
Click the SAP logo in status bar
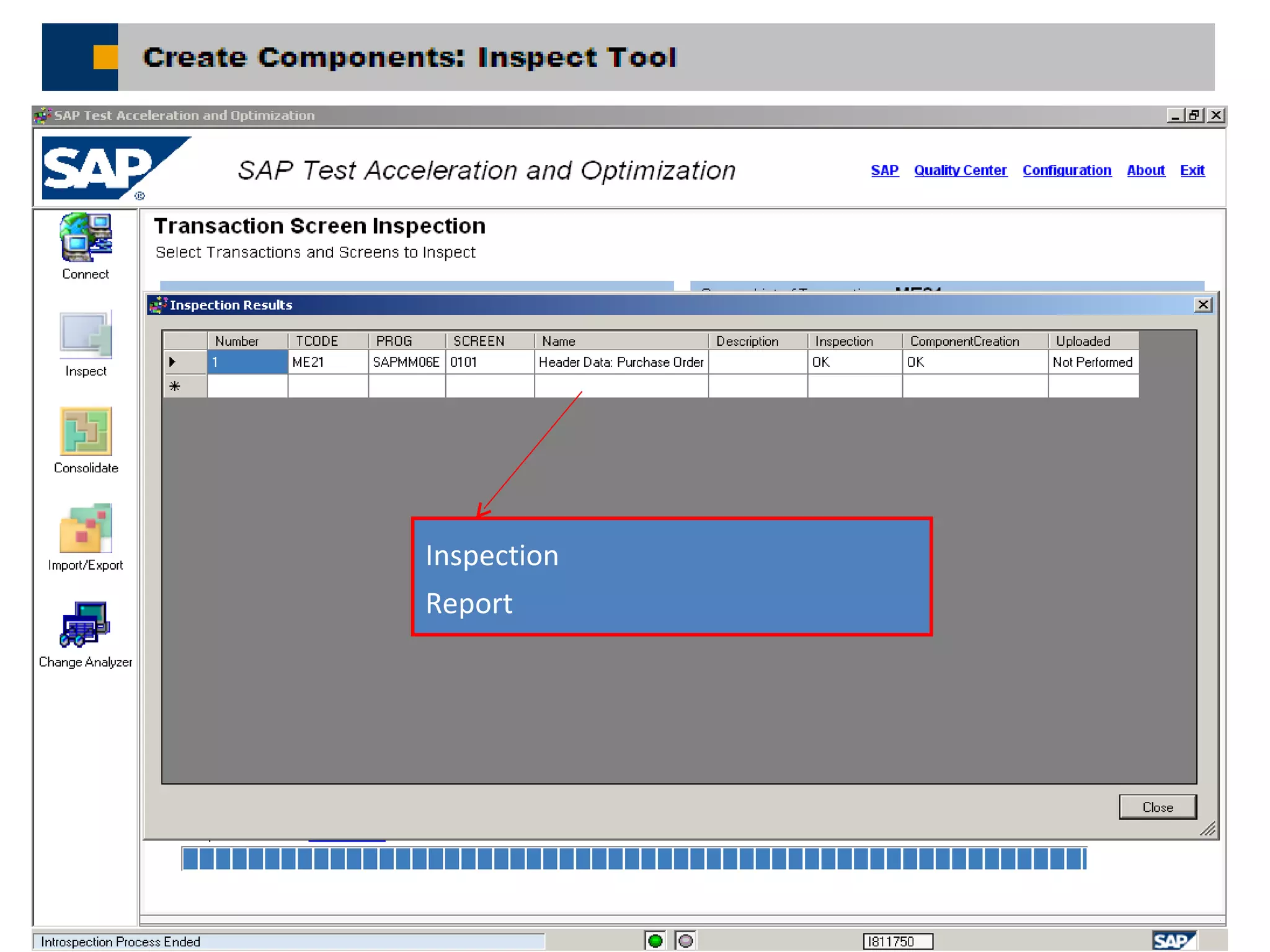[1174, 941]
